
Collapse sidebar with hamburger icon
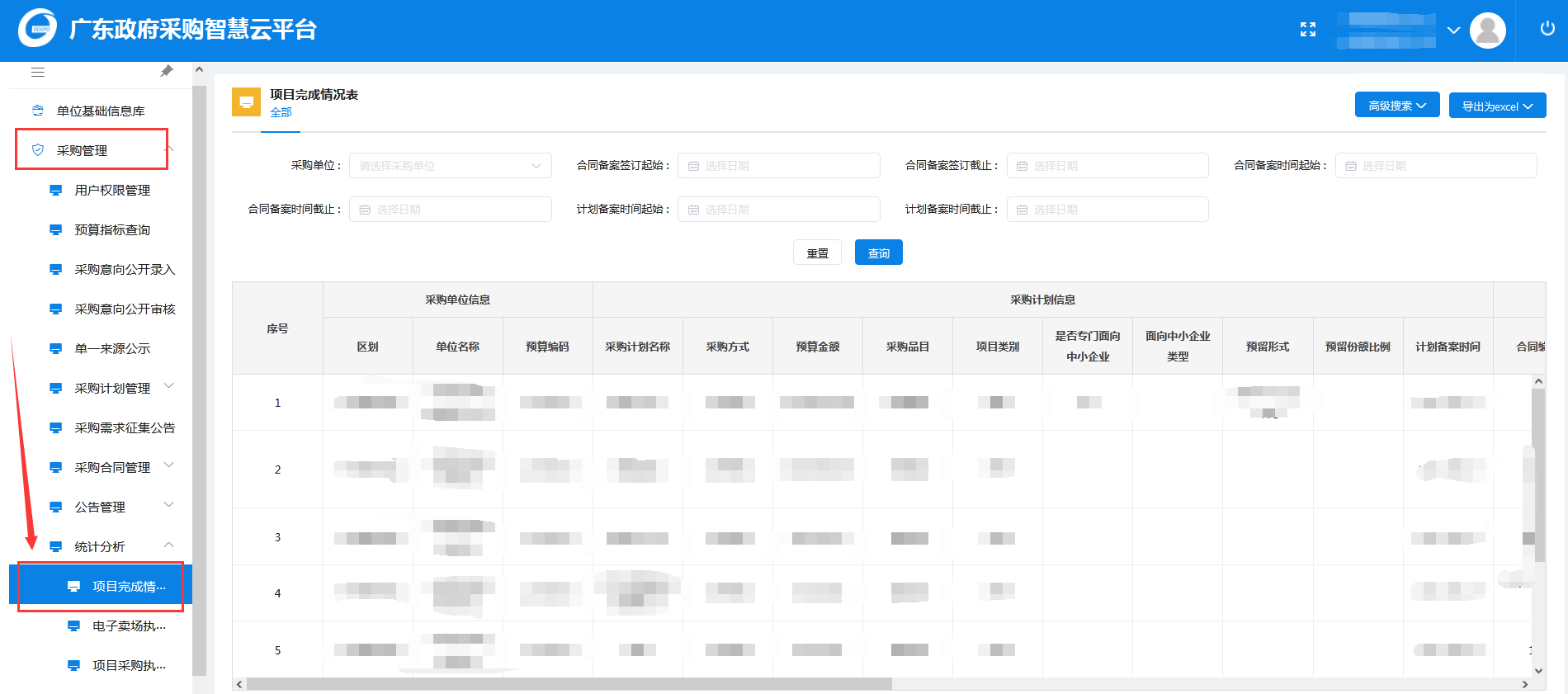[x=38, y=72]
